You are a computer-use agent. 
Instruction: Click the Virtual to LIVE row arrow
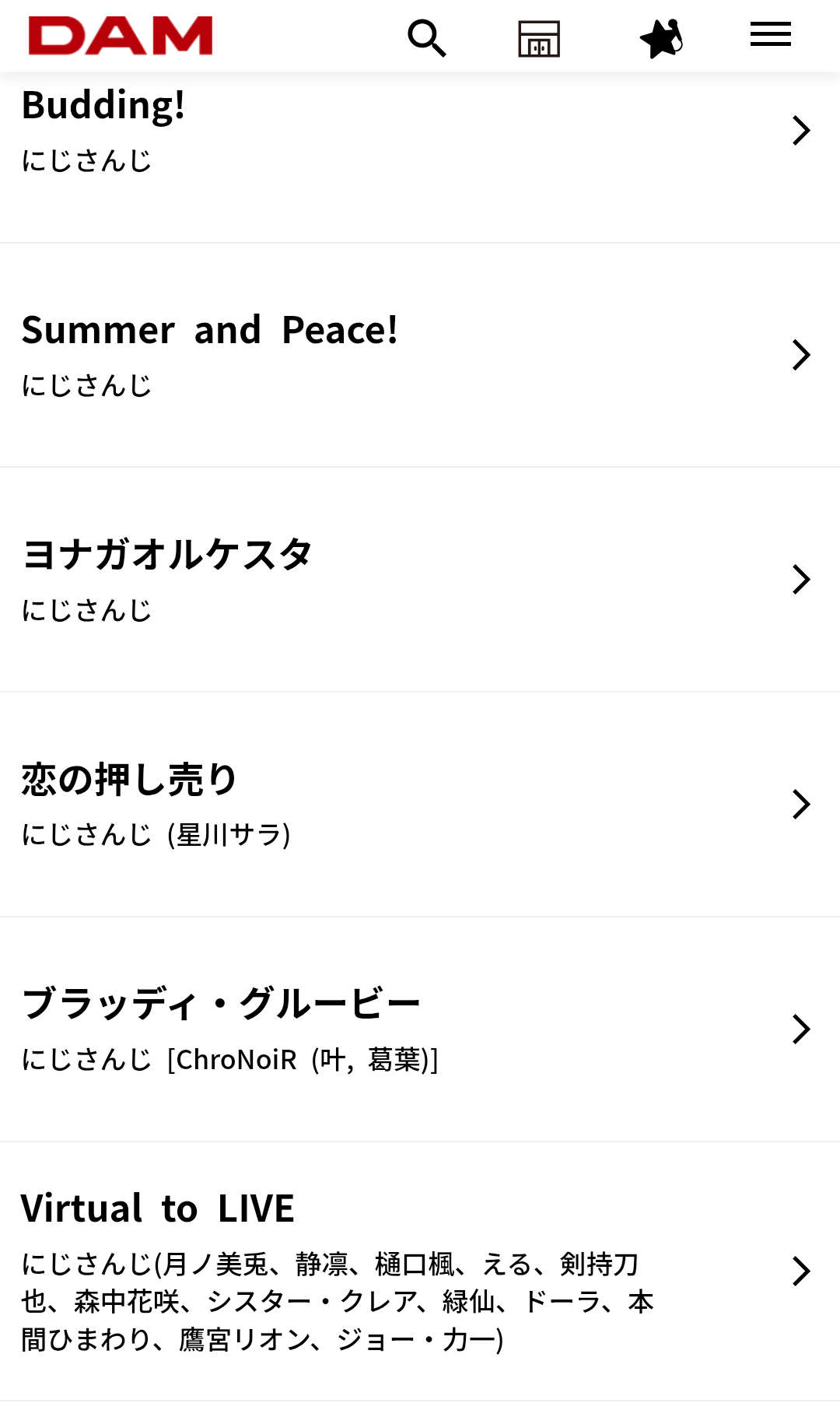tap(801, 1271)
